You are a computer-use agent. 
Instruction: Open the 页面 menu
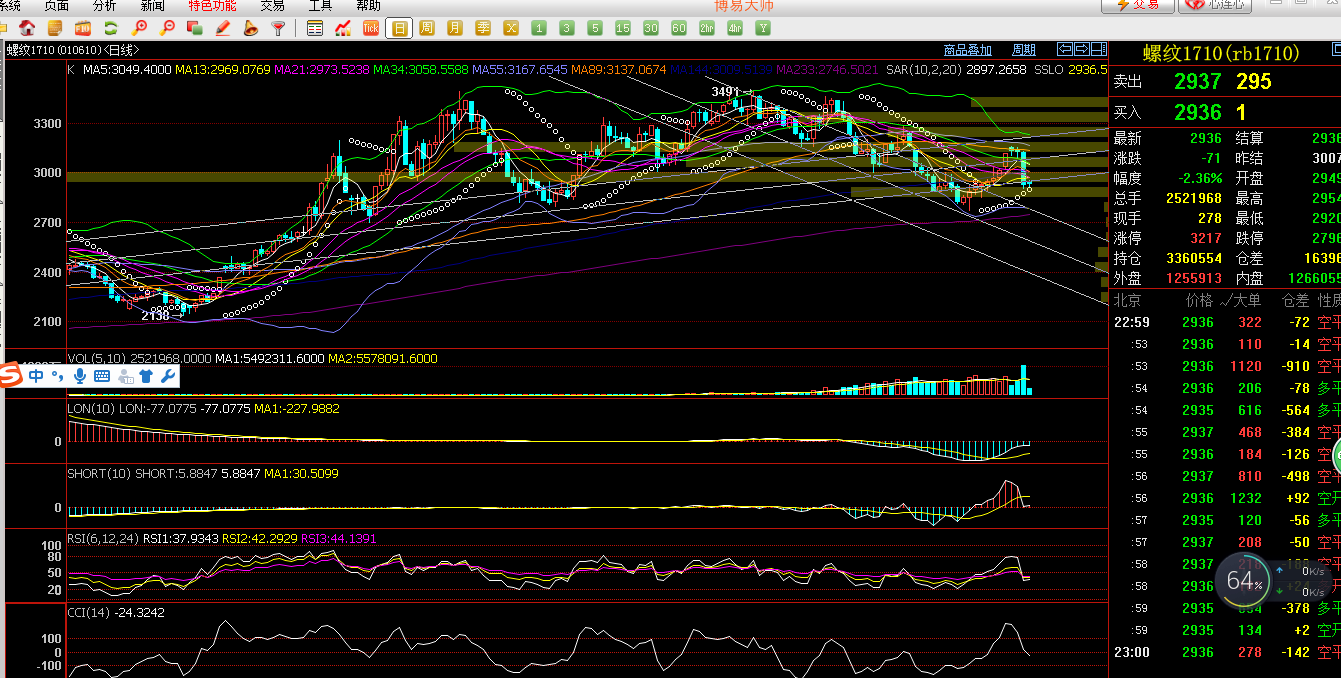56,5
